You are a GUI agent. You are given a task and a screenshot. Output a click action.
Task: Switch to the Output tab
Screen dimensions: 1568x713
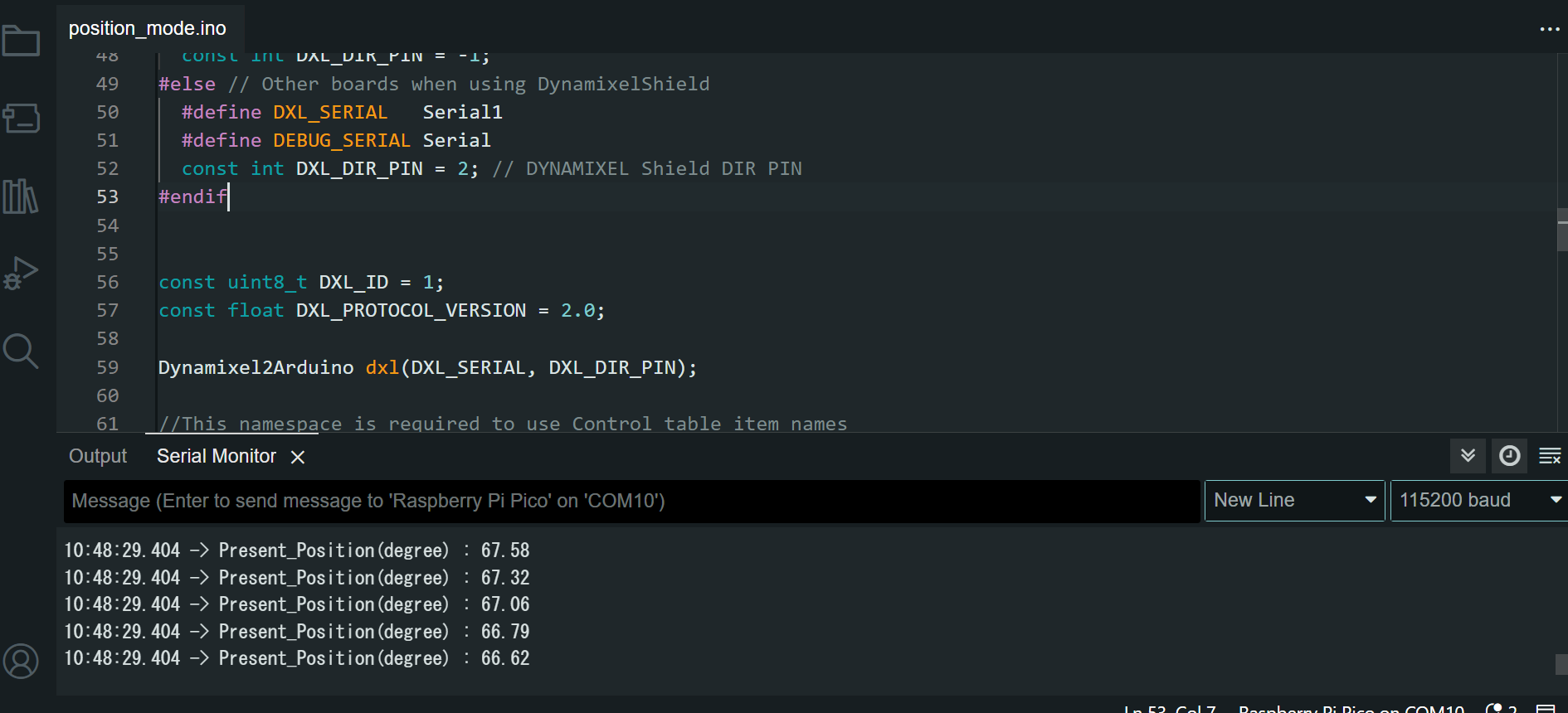(98, 456)
